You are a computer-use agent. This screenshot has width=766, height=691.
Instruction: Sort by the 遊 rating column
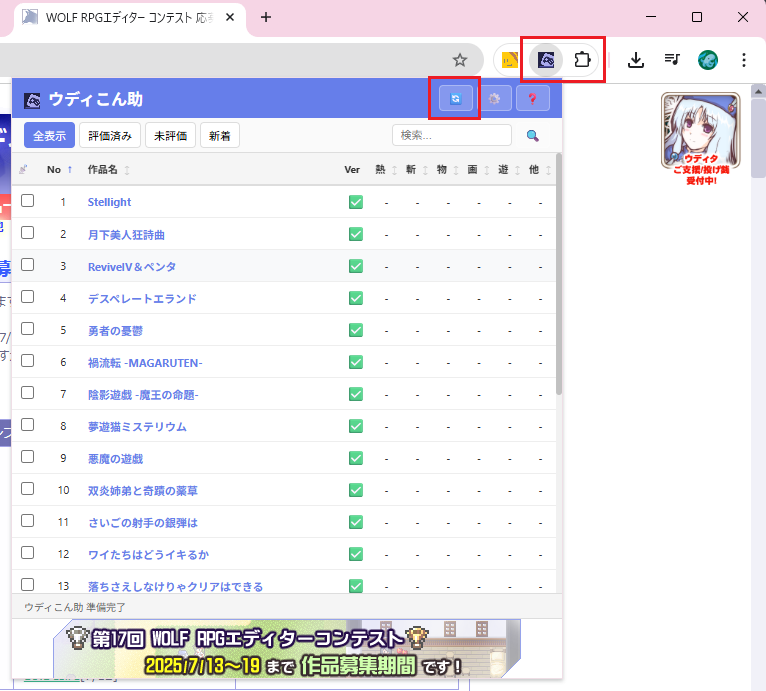tap(509, 170)
